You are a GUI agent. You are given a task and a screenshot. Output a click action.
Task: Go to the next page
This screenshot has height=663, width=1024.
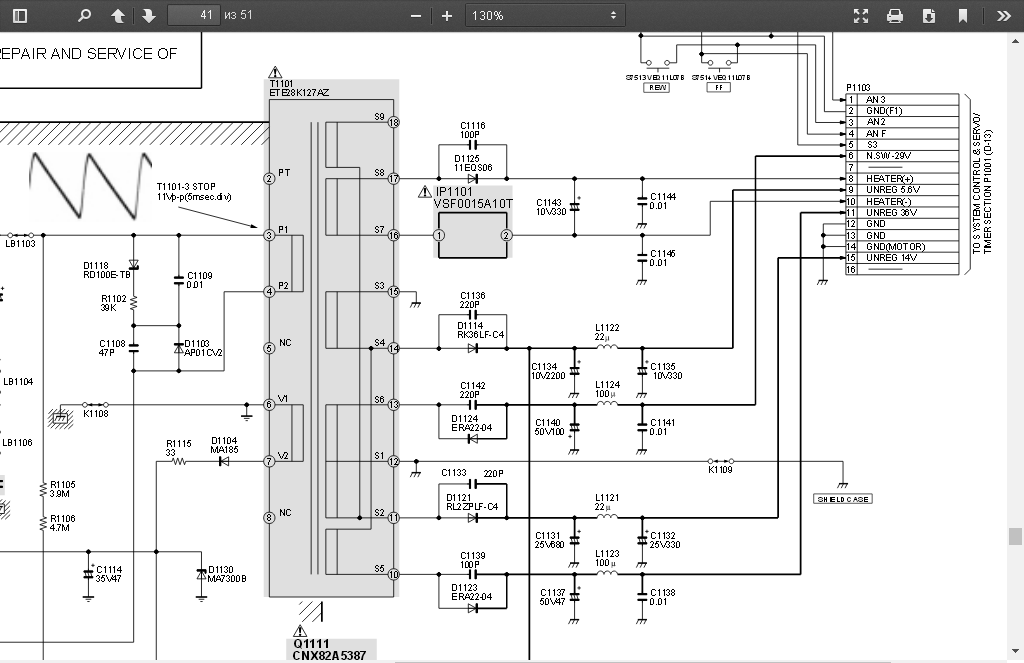[148, 16]
